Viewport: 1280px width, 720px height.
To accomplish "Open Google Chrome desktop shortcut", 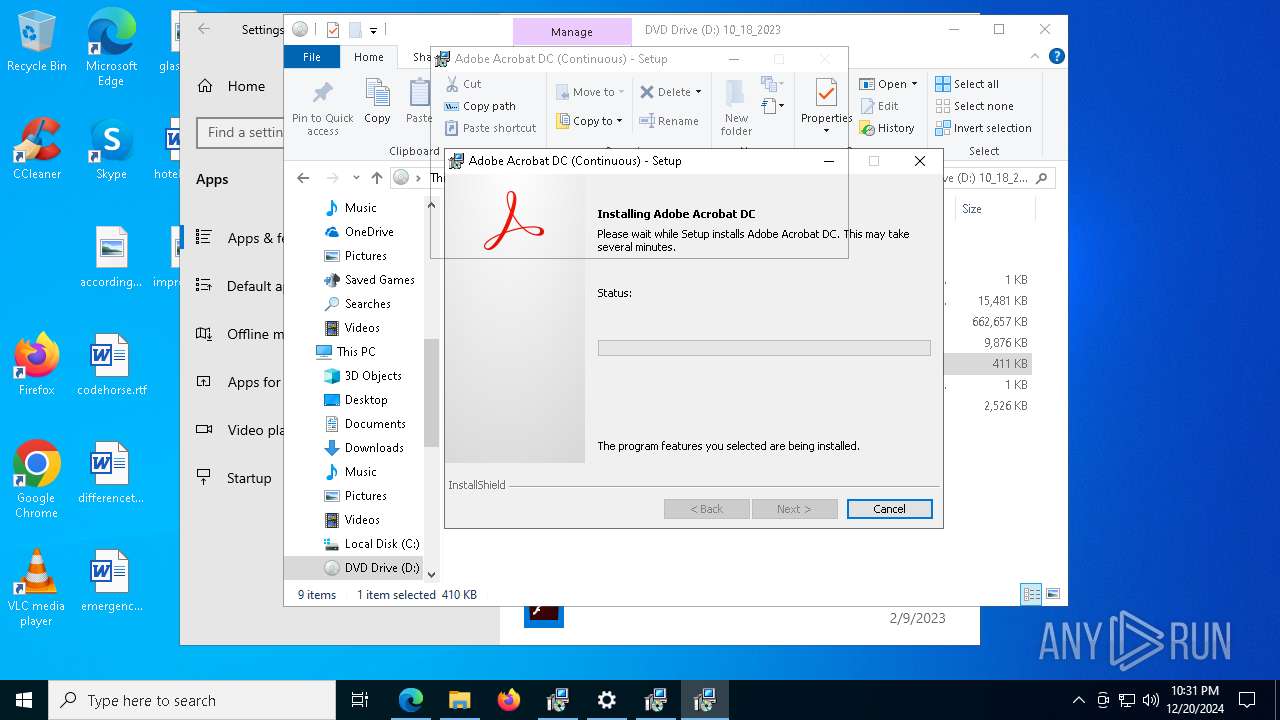I will [37, 480].
